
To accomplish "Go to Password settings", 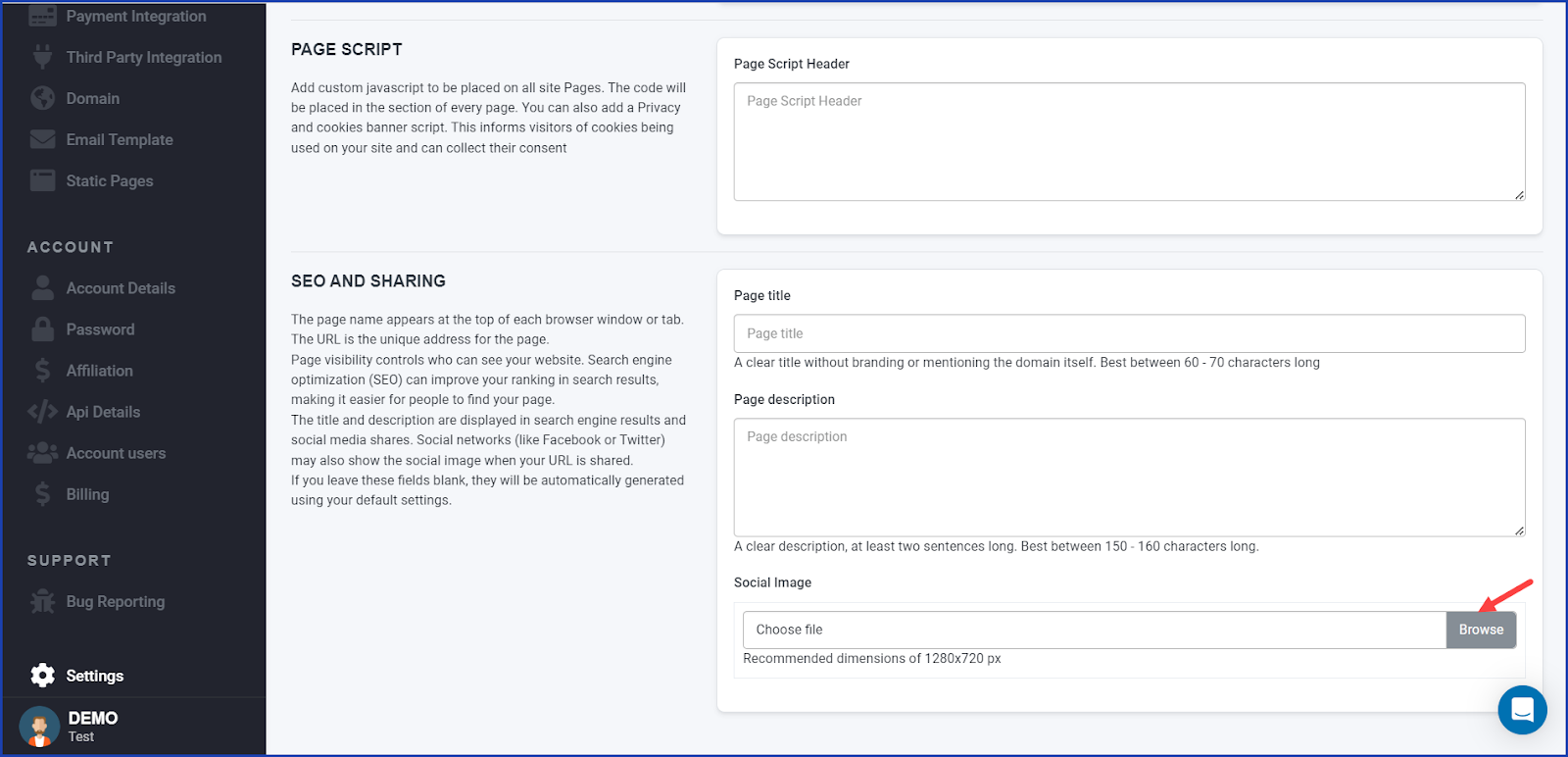I will (x=100, y=329).
